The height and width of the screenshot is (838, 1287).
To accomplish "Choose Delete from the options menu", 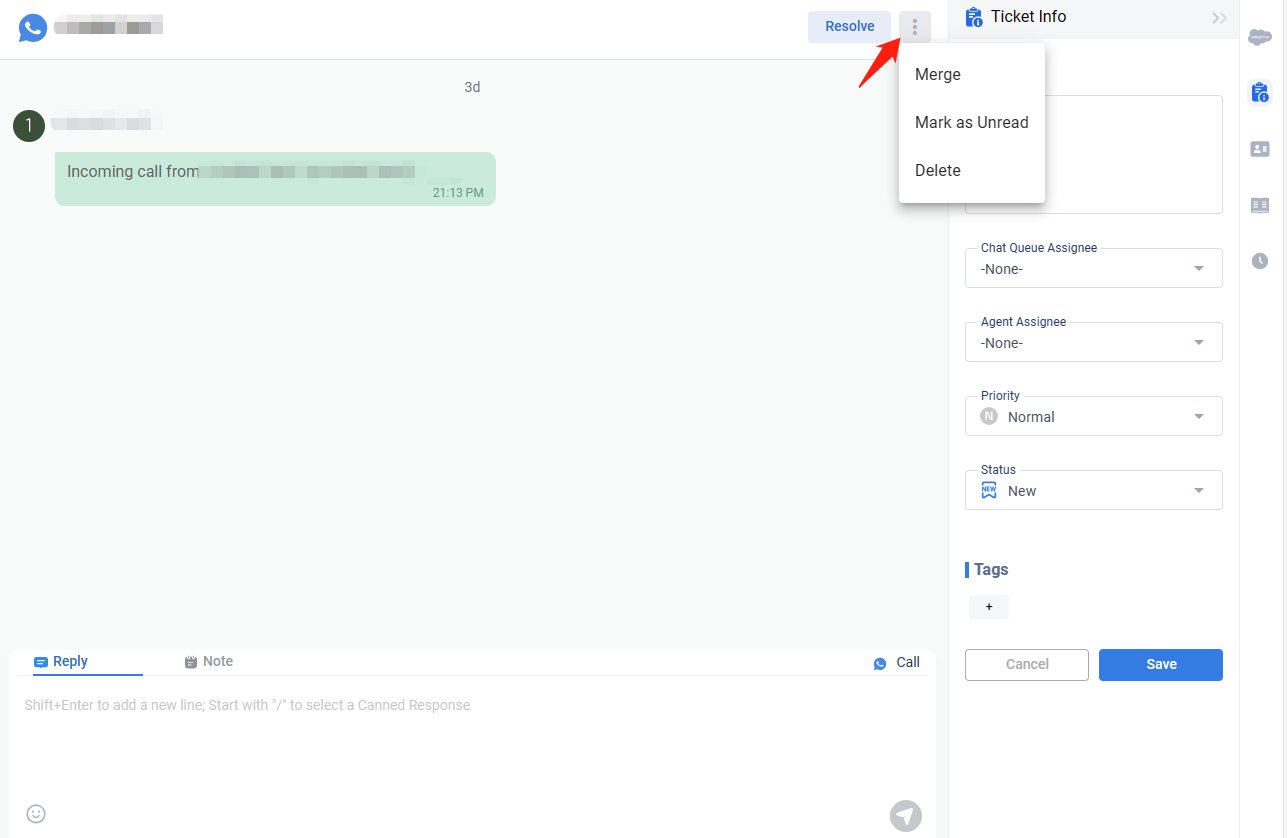I will pos(938,171).
